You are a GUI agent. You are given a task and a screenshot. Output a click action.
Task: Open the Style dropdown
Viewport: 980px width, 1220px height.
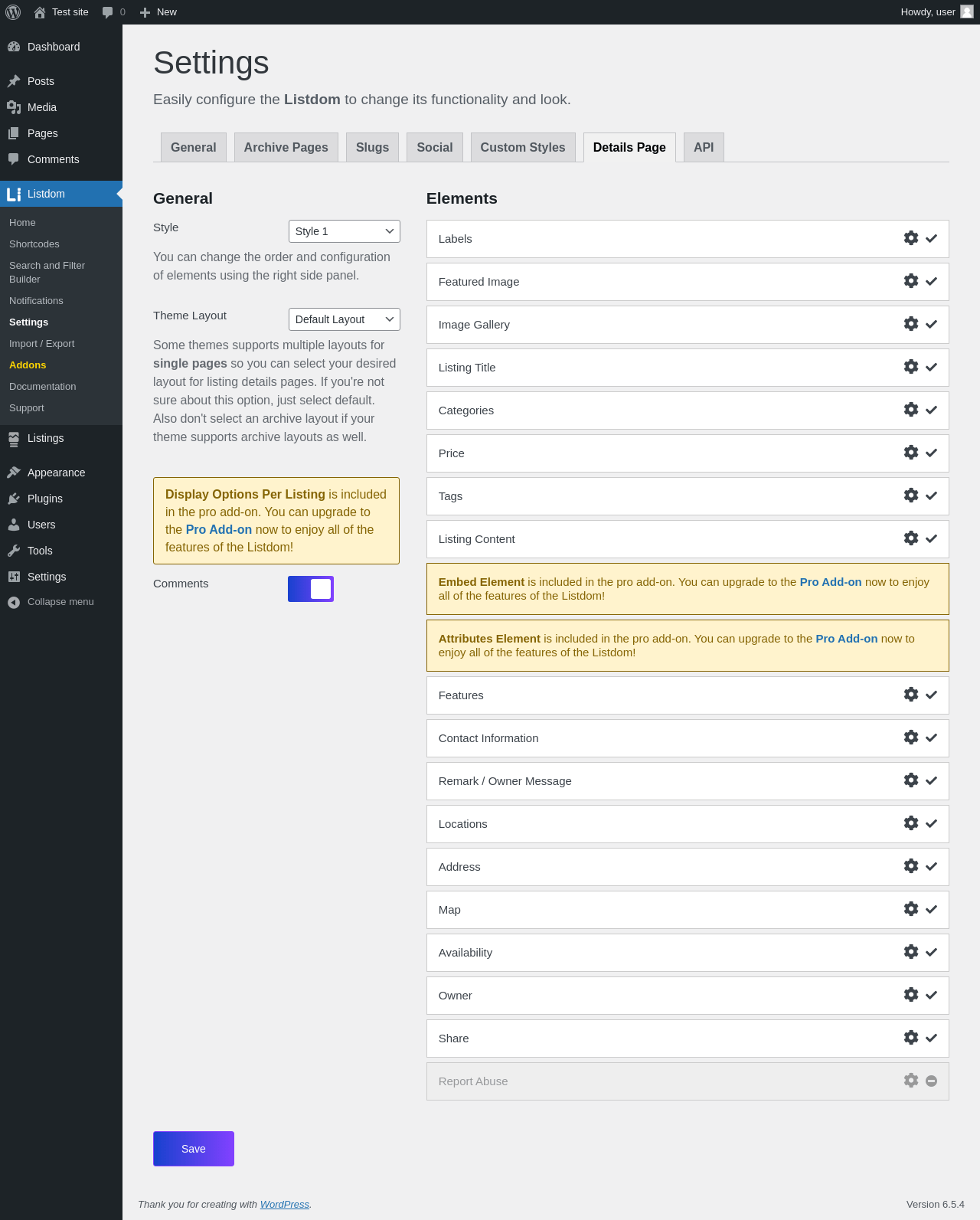coord(344,231)
